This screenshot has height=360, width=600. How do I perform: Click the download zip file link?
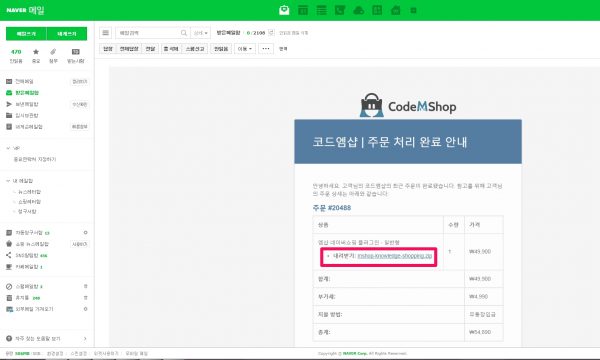395,256
